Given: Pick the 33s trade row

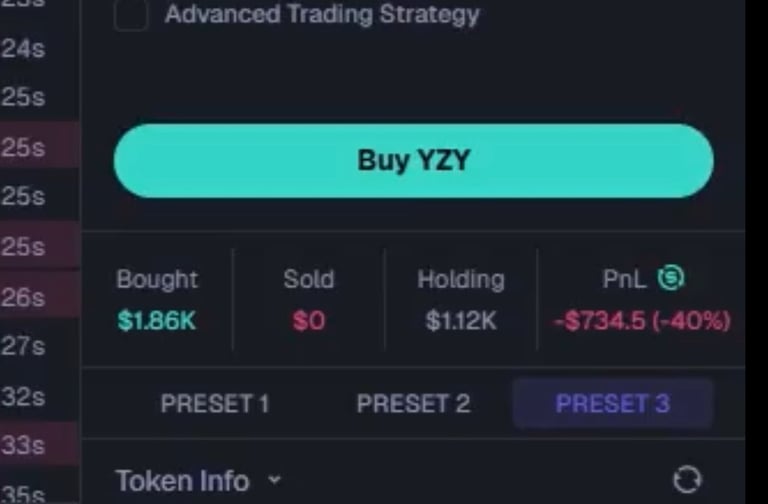Looking at the screenshot, I should coord(23,444).
